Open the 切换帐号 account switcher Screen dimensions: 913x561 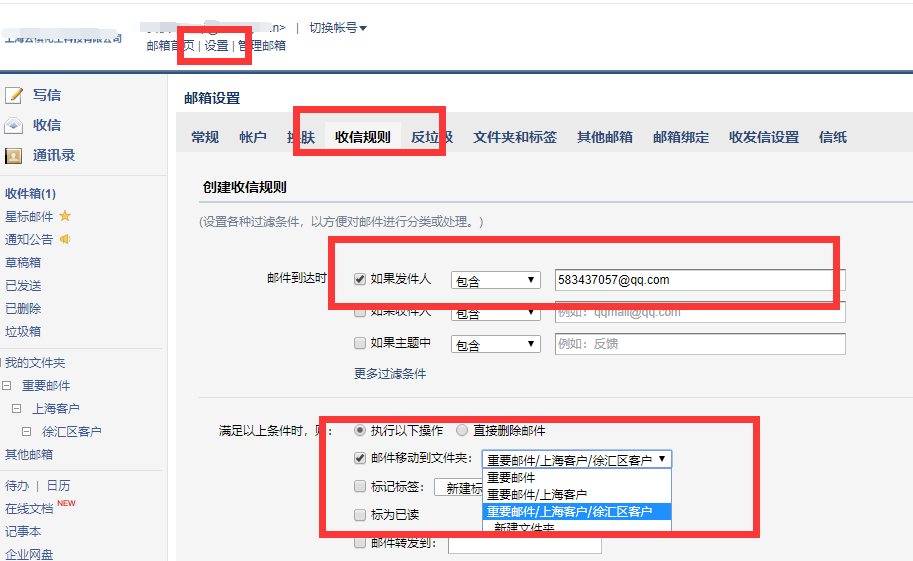(x=338, y=28)
